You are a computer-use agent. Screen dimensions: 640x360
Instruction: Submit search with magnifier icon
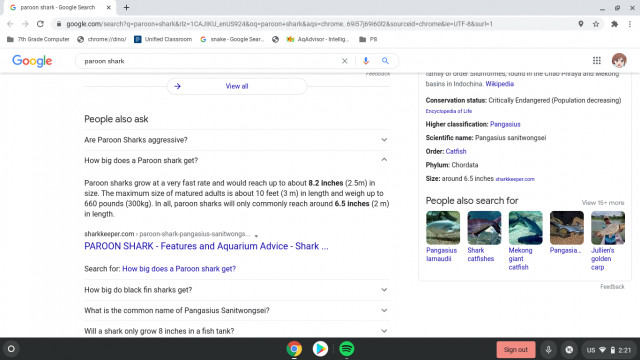tap(385, 61)
